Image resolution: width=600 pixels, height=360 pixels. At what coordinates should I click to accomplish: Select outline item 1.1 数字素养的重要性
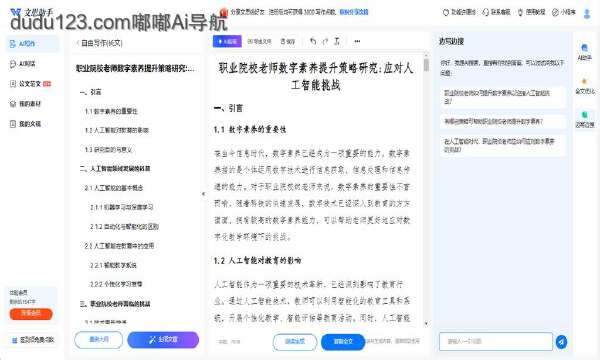111,111
